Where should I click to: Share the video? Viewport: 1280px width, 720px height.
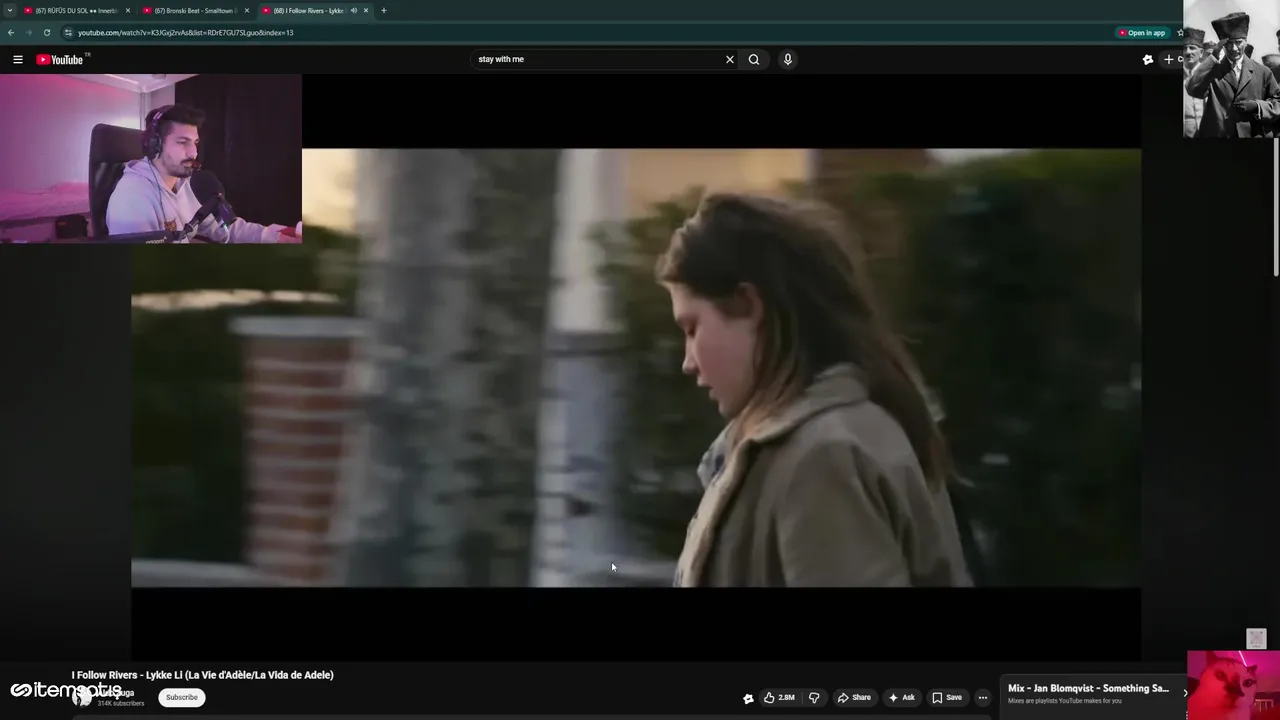854,697
